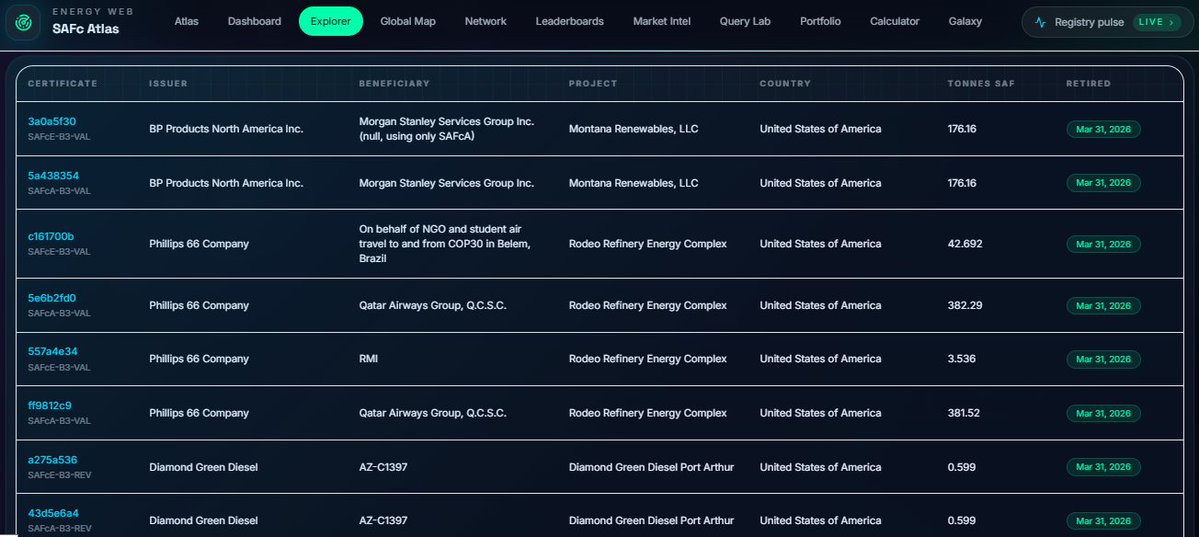Click Rodeo Refinery project in row 557a4e34
The image size is (1199, 537).
(648, 359)
